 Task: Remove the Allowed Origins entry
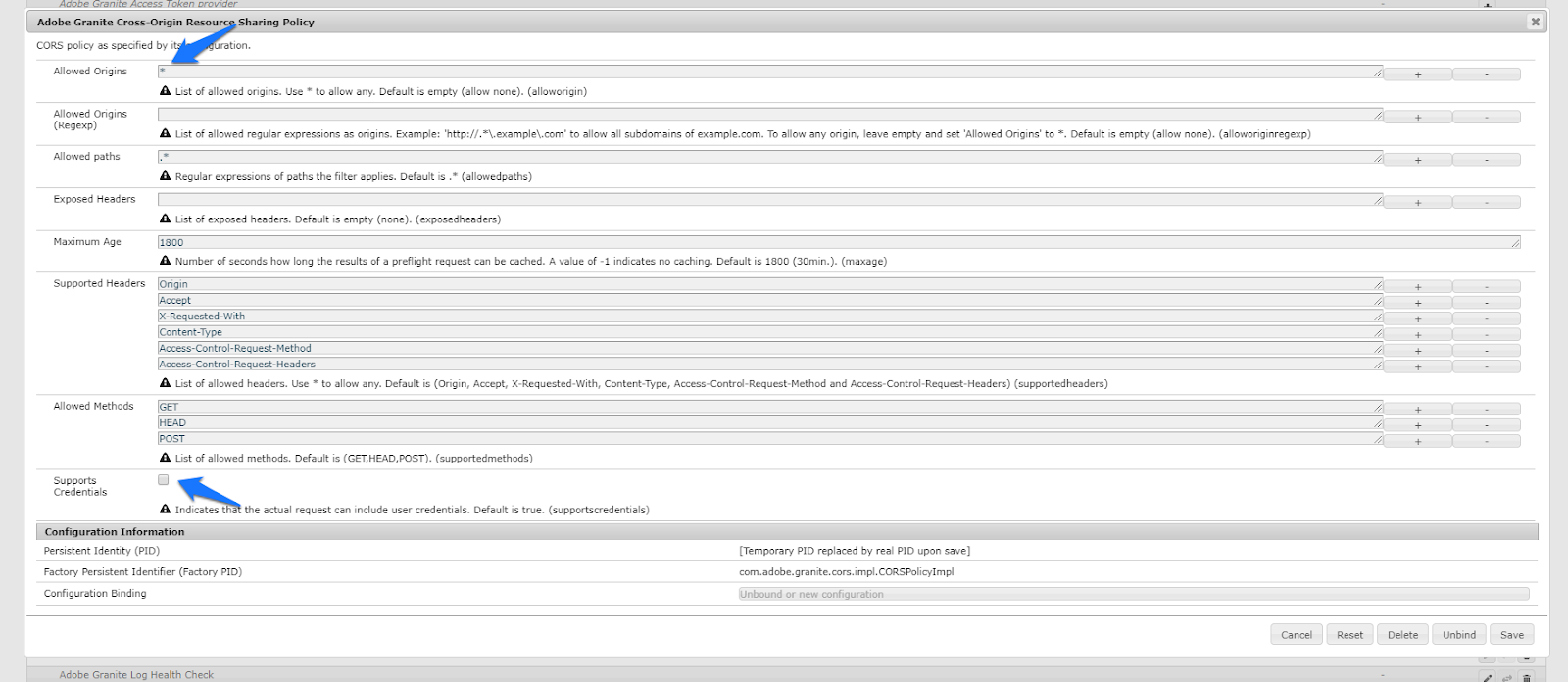(x=1486, y=74)
